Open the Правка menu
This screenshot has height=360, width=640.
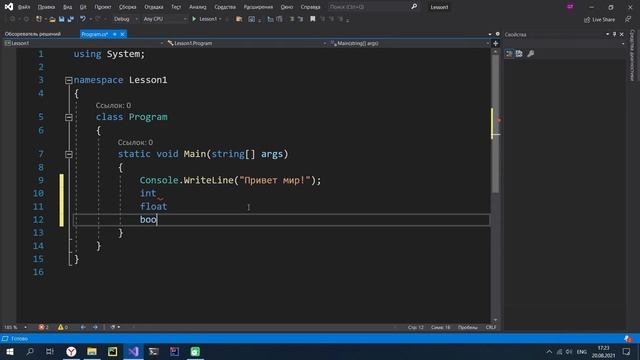[46, 7]
